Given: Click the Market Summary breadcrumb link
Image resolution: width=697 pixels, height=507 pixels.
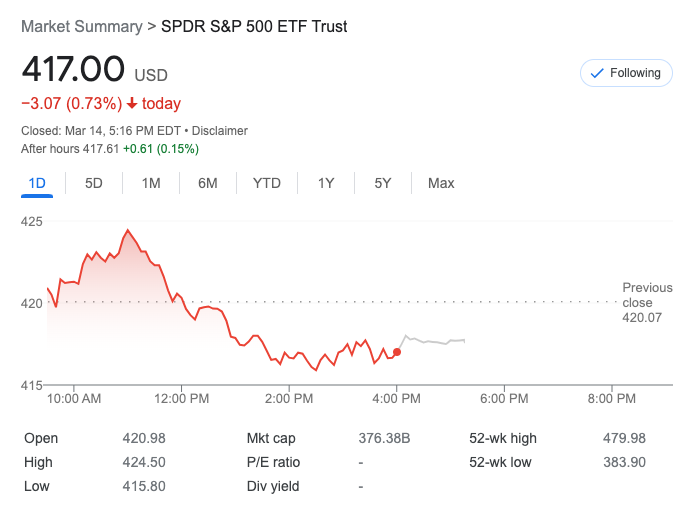Looking at the screenshot, I should 81,27.
